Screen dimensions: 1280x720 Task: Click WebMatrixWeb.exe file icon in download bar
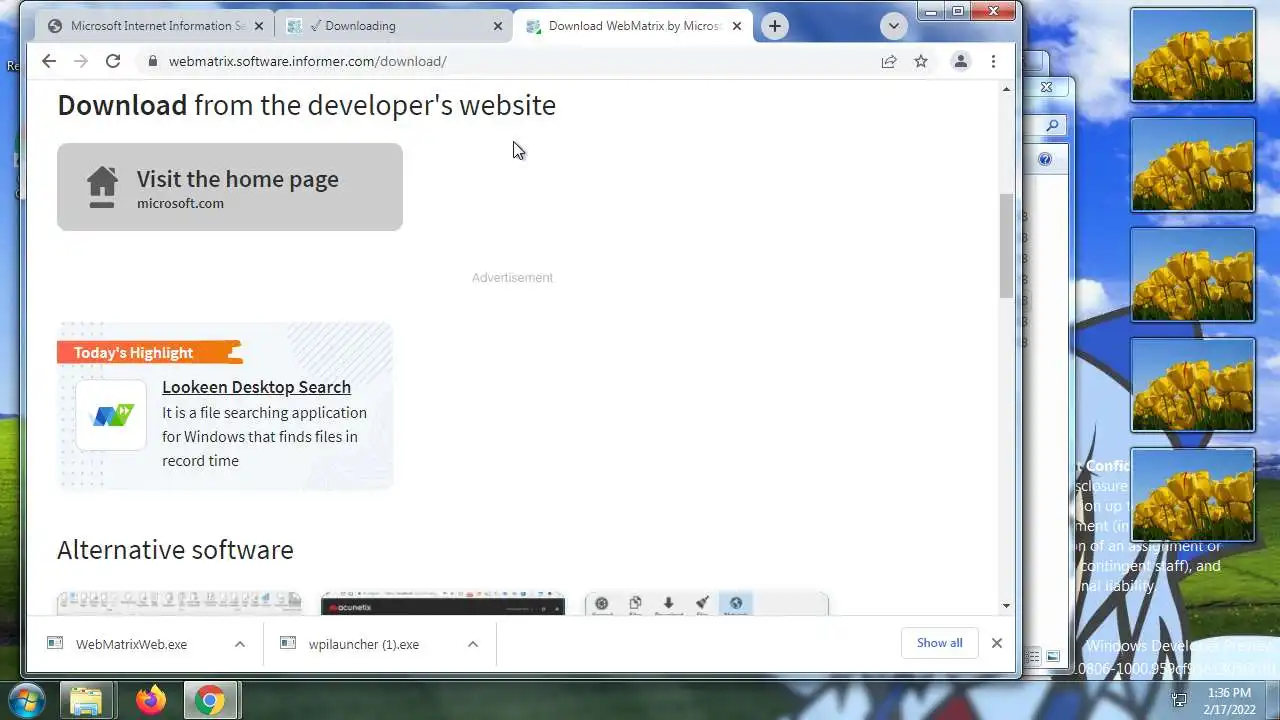point(55,644)
